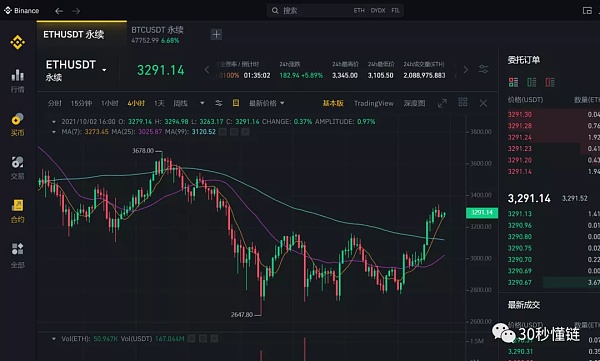
Task: Click the search magnifier icon
Action: [x=275, y=11]
